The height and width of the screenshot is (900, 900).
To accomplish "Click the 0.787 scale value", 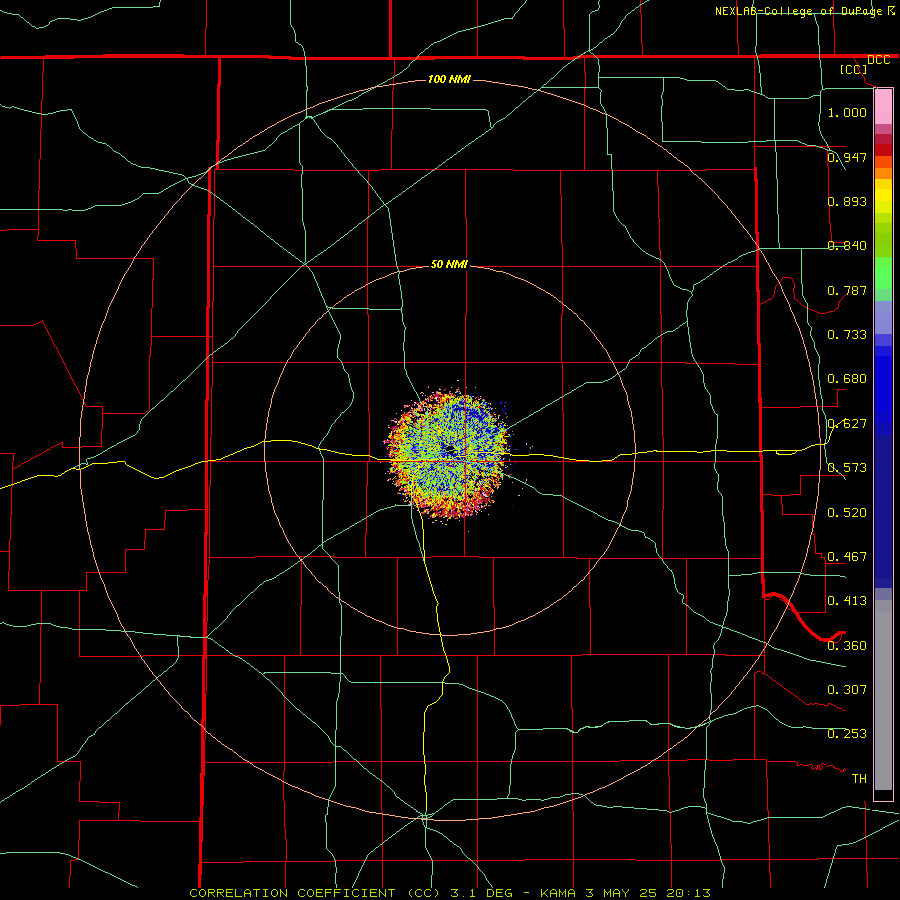I will 847,290.
